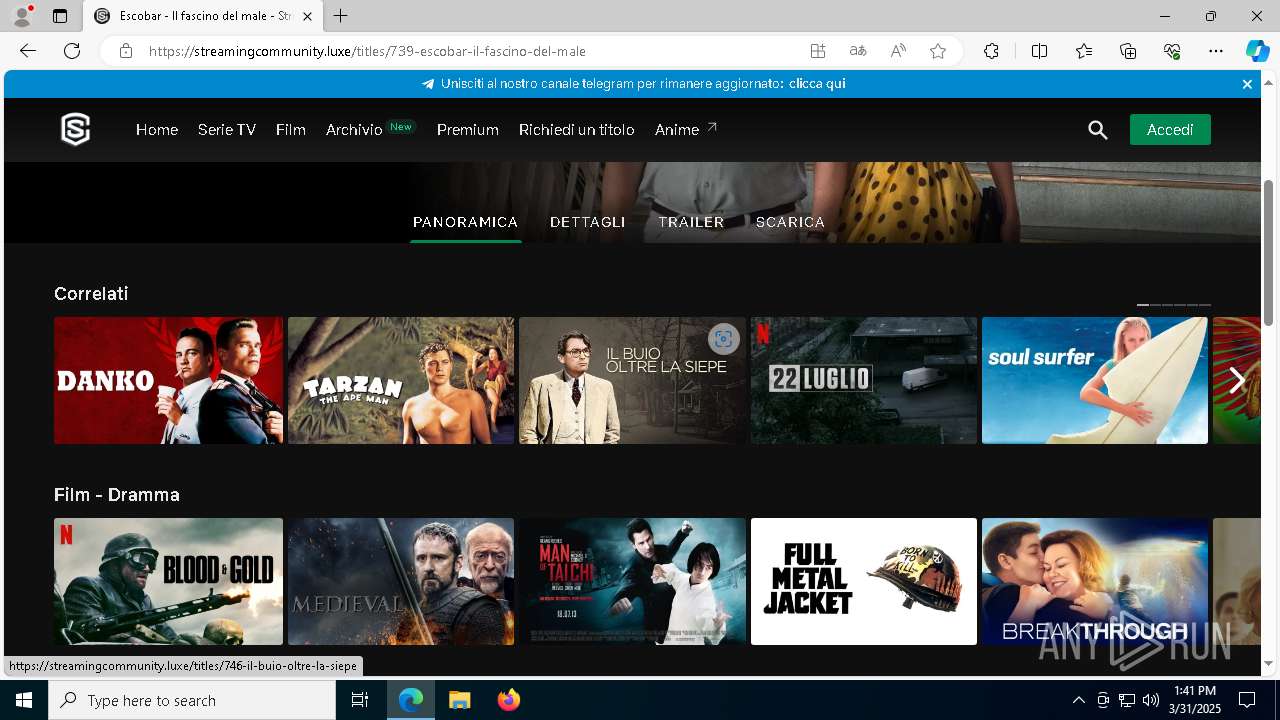Open Richiedi un titolo page

coord(577,130)
